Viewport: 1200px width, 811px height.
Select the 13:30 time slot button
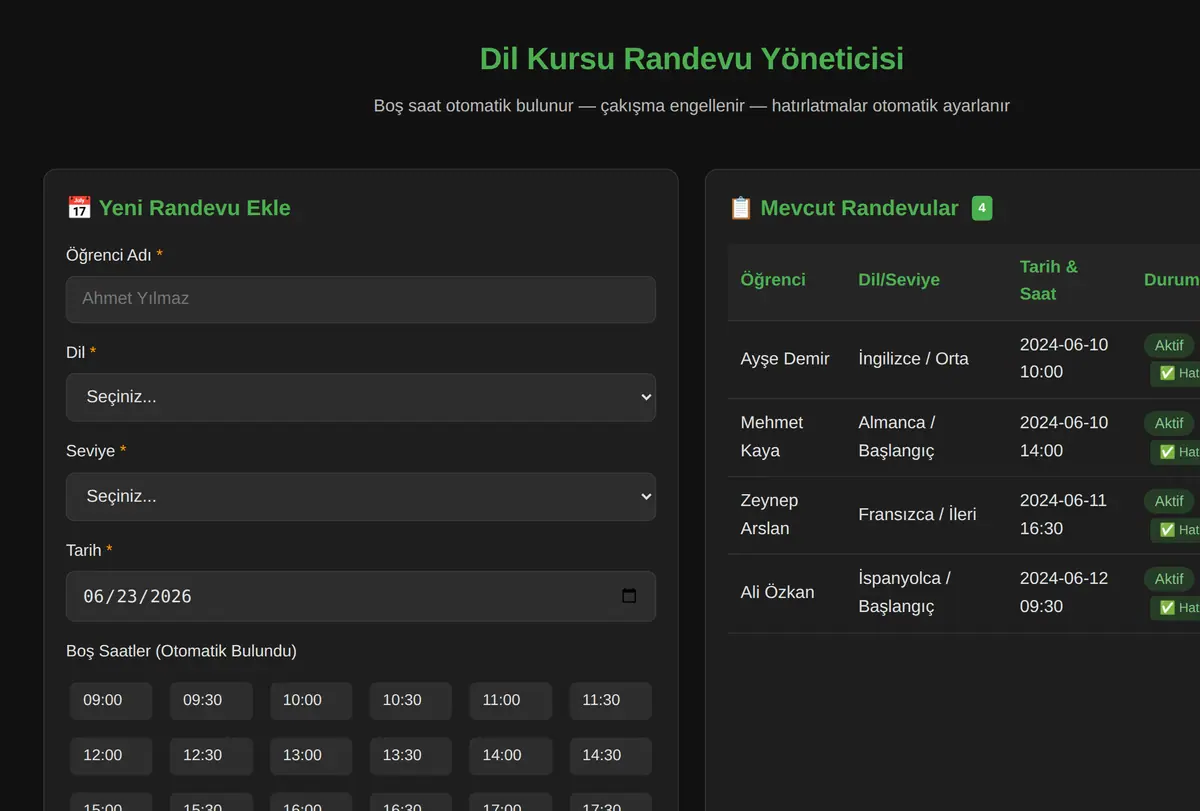tap(411, 755)
